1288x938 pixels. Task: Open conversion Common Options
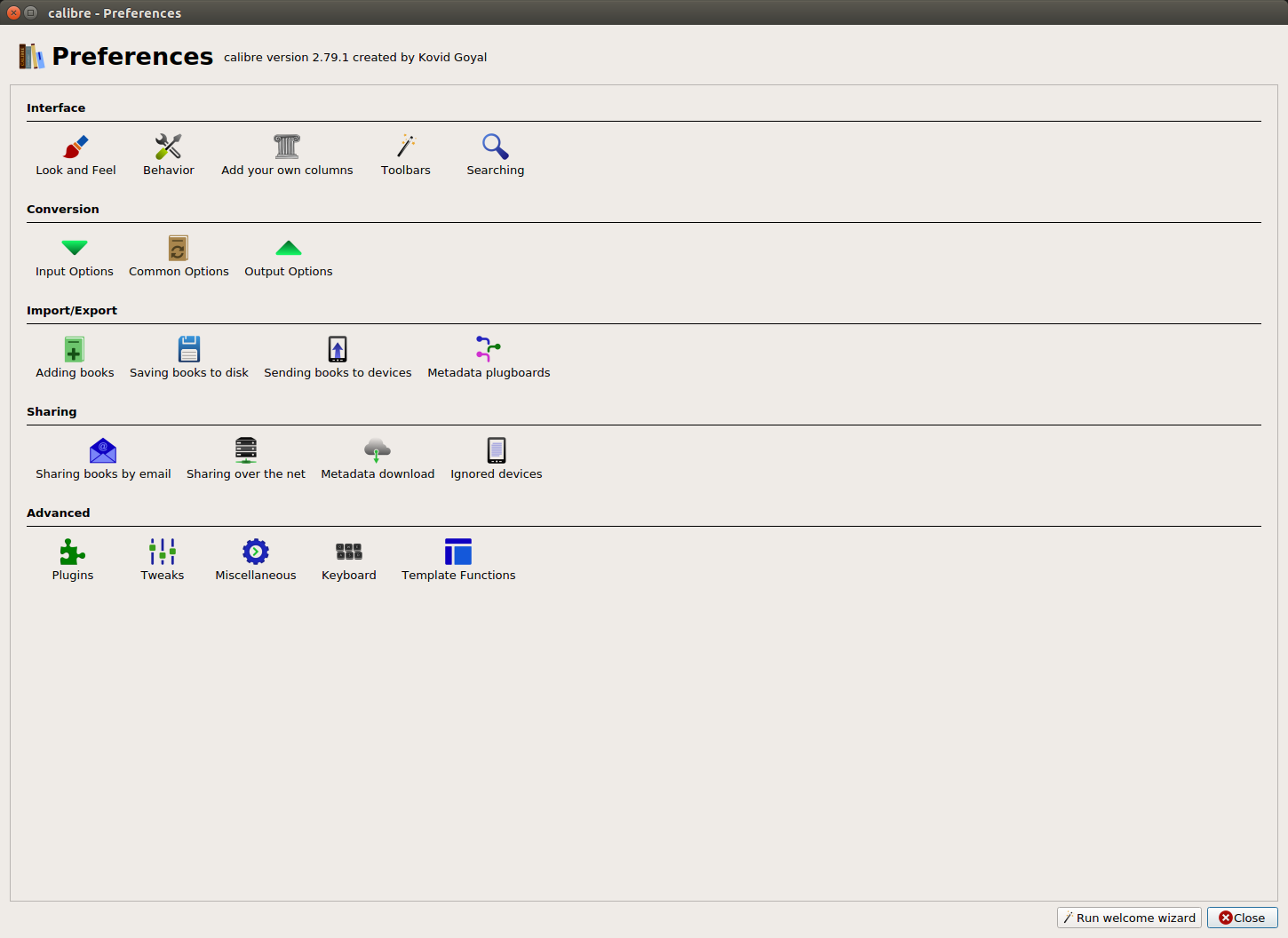pos(179,257)
